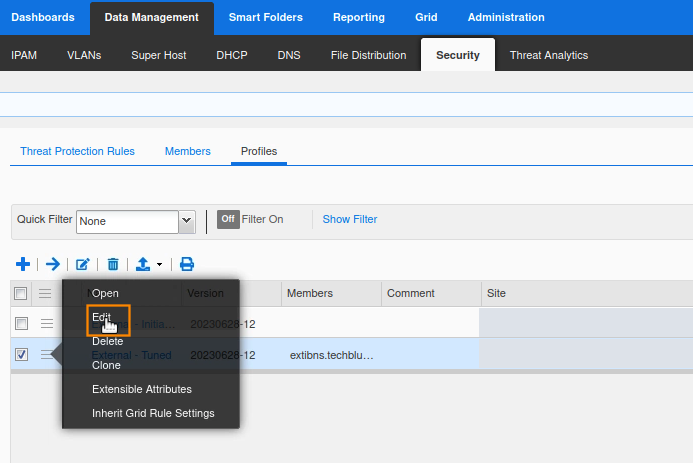Screen dimensions: 693x463
Task: Click the Open arrow toolbar icon
Action: pyautogui.click(x=53, y=264)
